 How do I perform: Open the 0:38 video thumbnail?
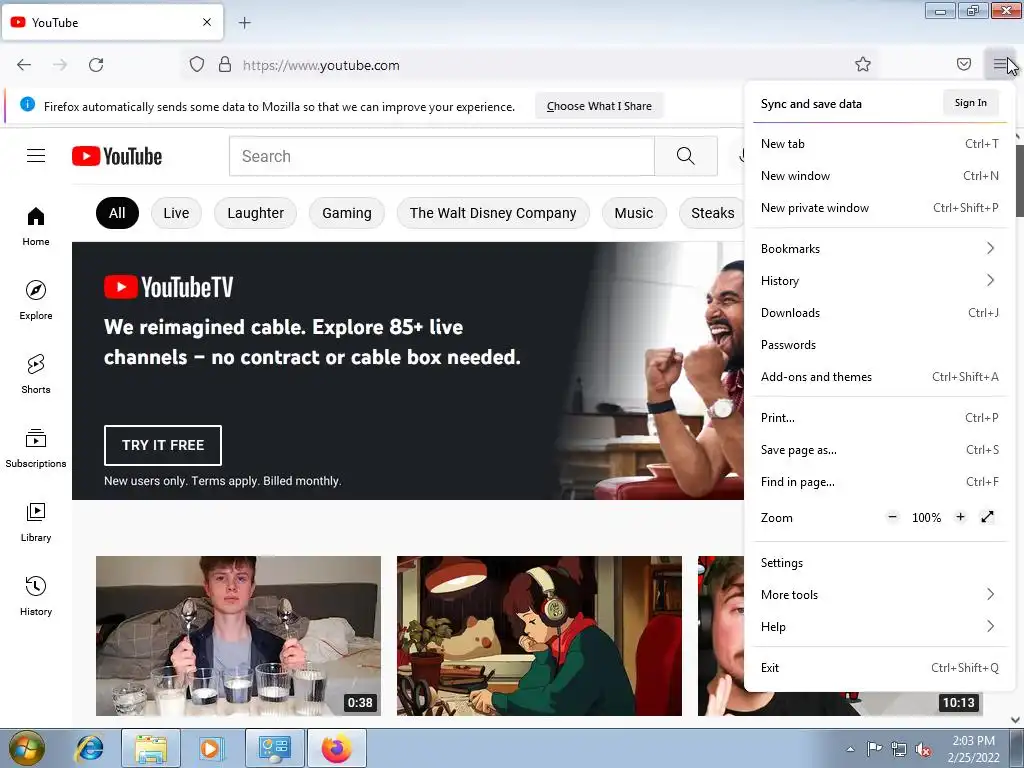pos(238,636)
